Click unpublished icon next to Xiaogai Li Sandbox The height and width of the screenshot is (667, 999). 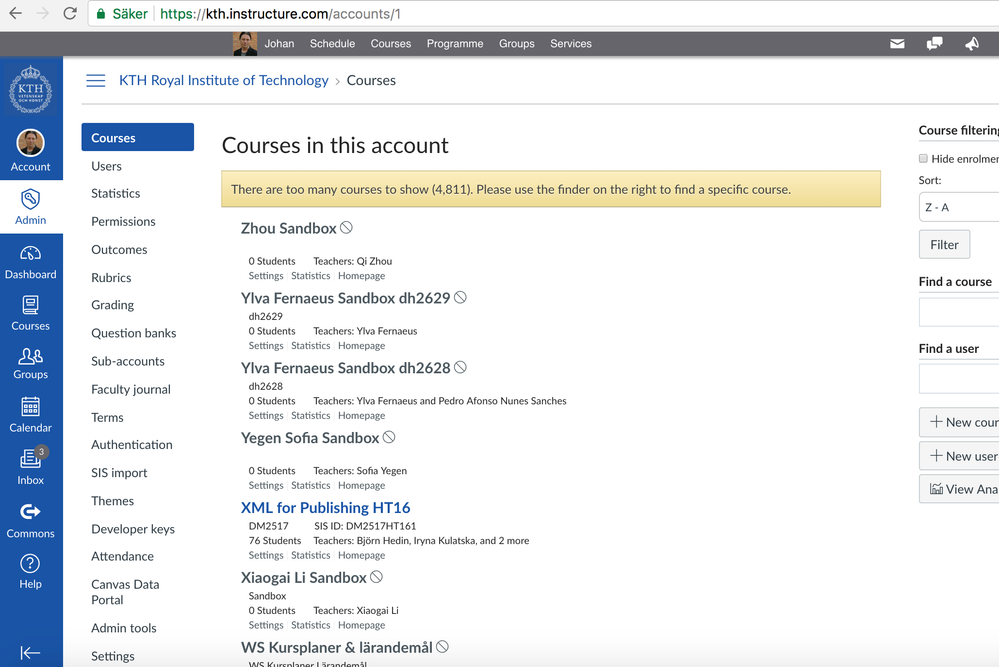376,577
